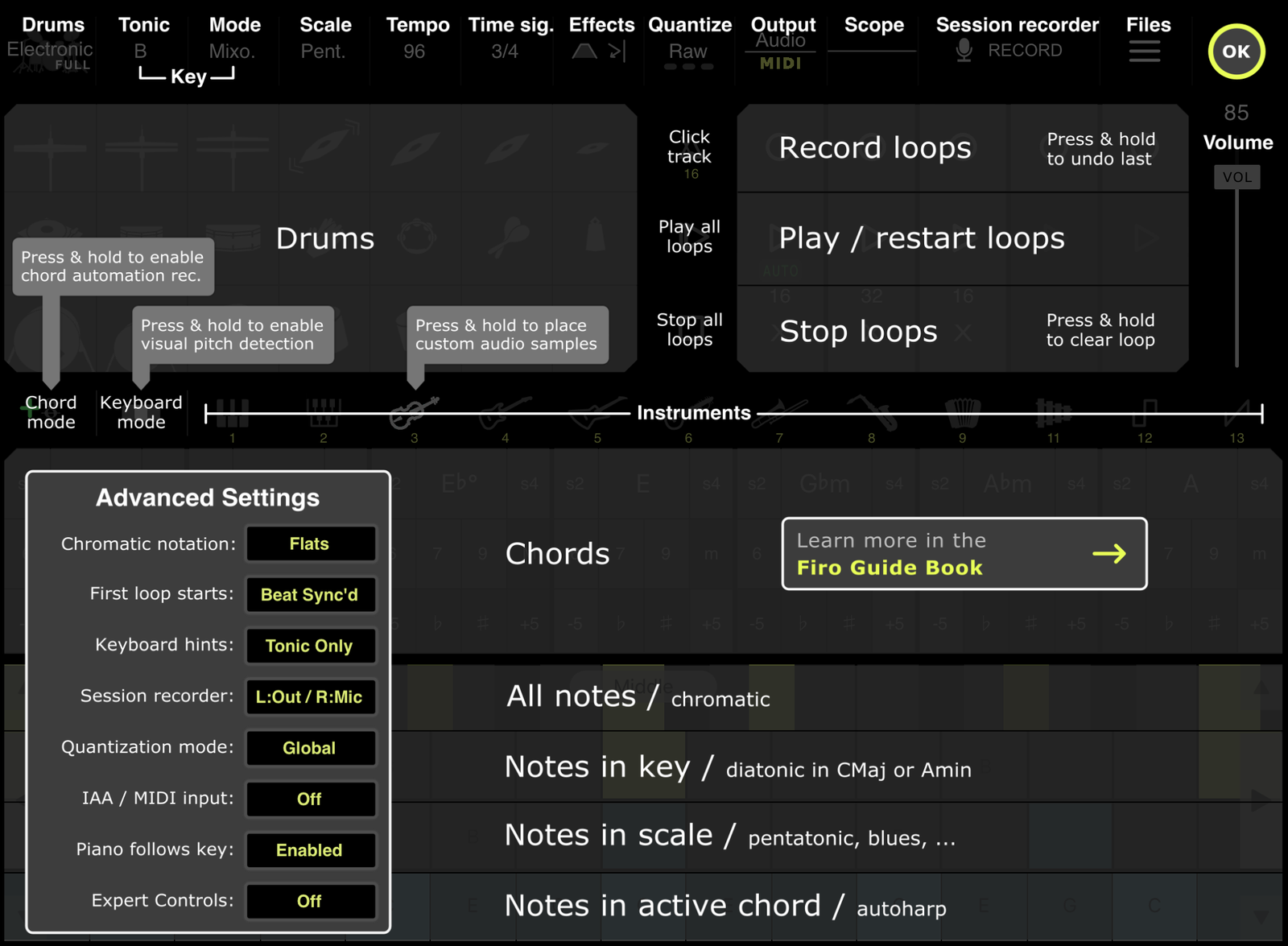Change Keyboard hints from Tonic Only
Image resolution: width=1288 pixels, height=946 pixels.
(310, 646)
